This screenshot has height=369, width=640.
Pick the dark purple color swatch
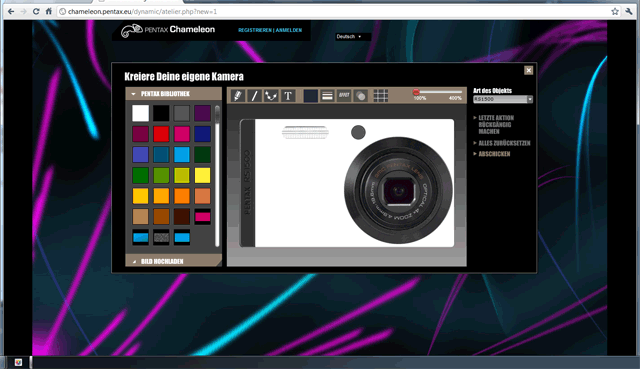point(202,113)
